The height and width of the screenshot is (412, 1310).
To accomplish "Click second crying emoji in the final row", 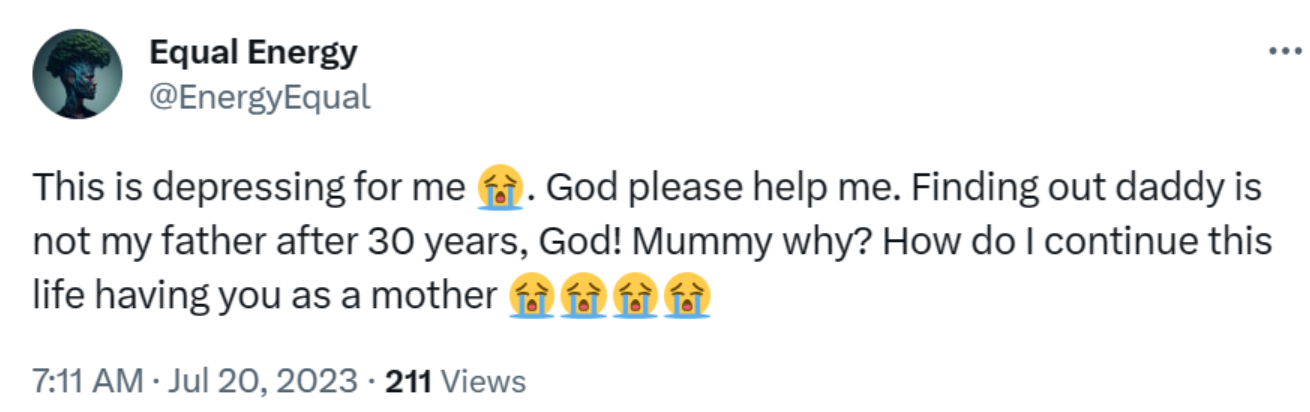I will pyautogui.click(x=583, y=296).
